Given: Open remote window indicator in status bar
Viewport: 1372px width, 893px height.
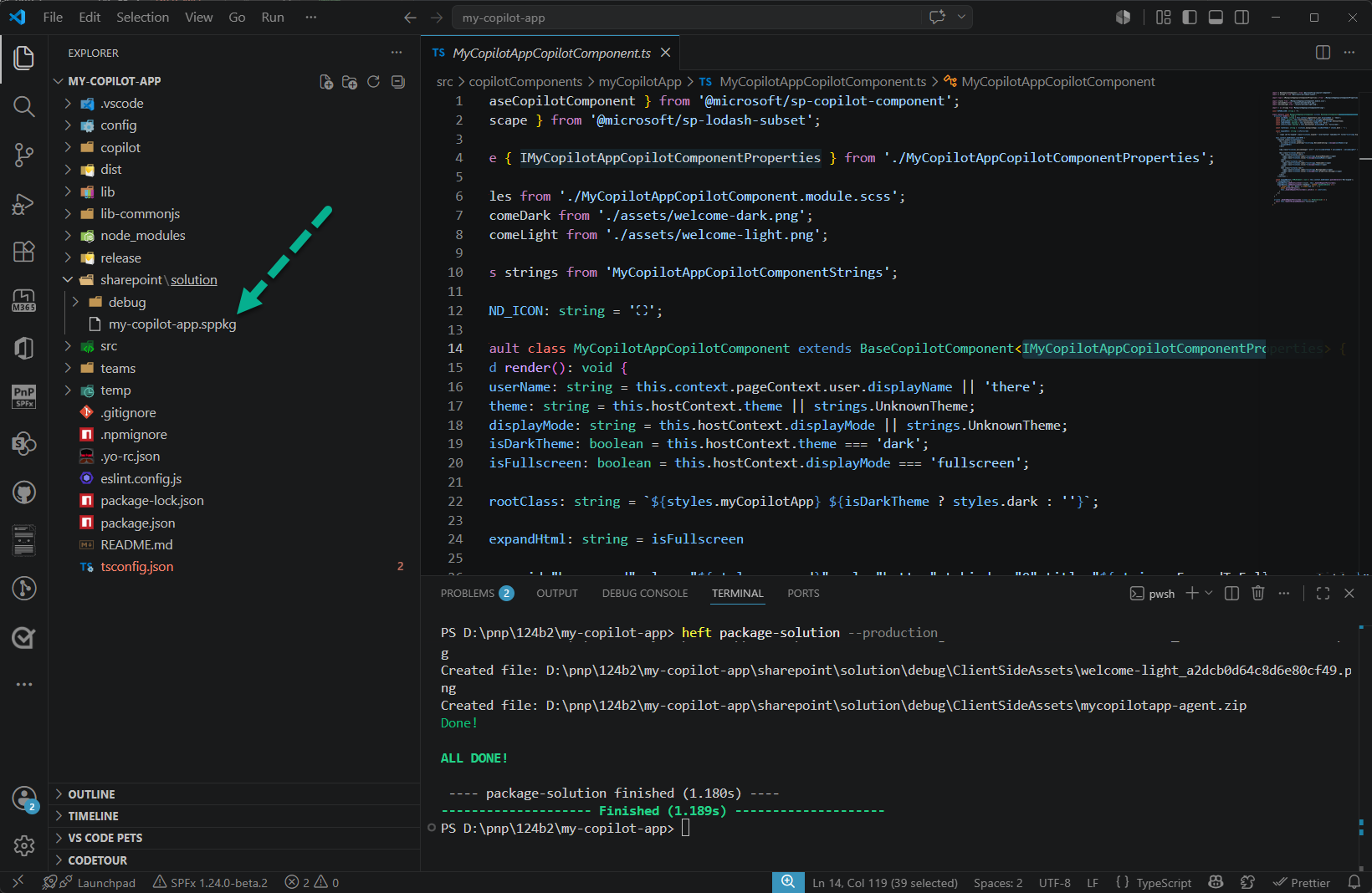Looking at the screenshot, I should click(x=18, y=882).
